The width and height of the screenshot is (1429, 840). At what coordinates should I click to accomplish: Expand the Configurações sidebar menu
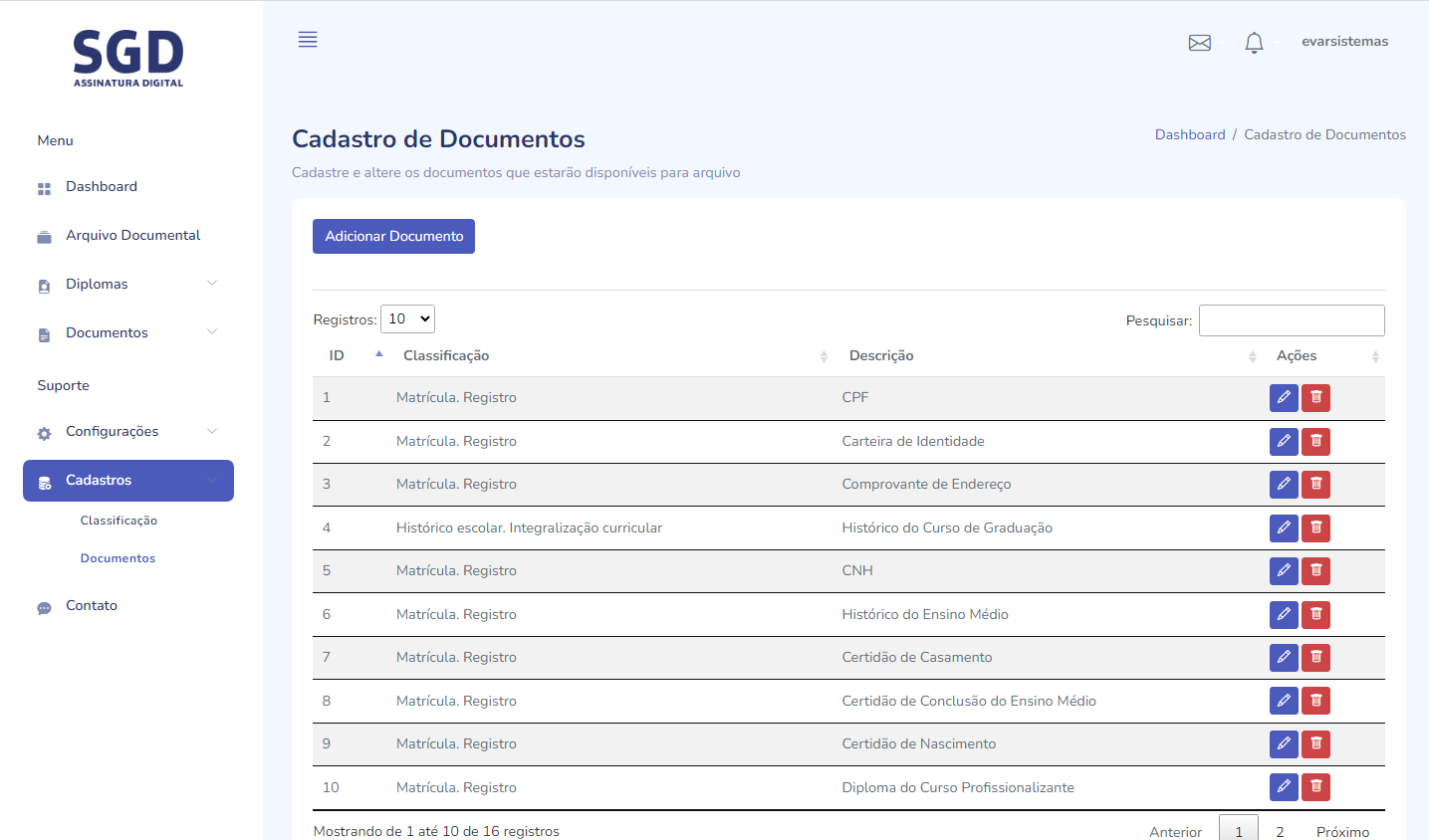point(127,432)
